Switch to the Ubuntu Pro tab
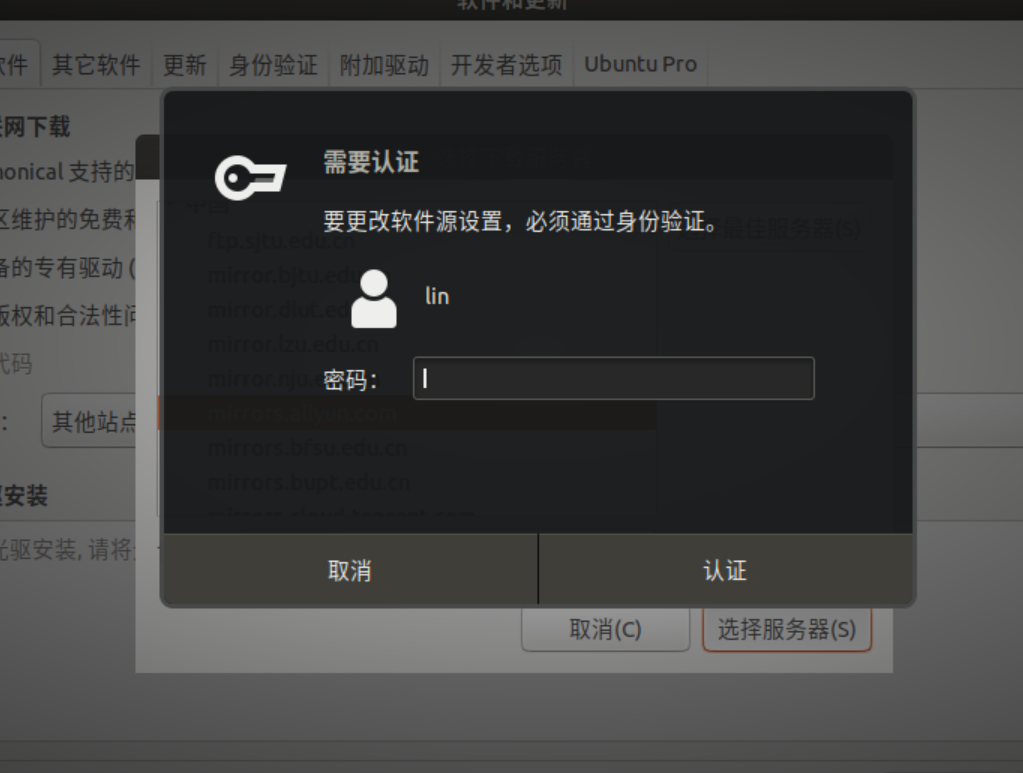This screenshot has width=1023, height=773. (640, 65)
